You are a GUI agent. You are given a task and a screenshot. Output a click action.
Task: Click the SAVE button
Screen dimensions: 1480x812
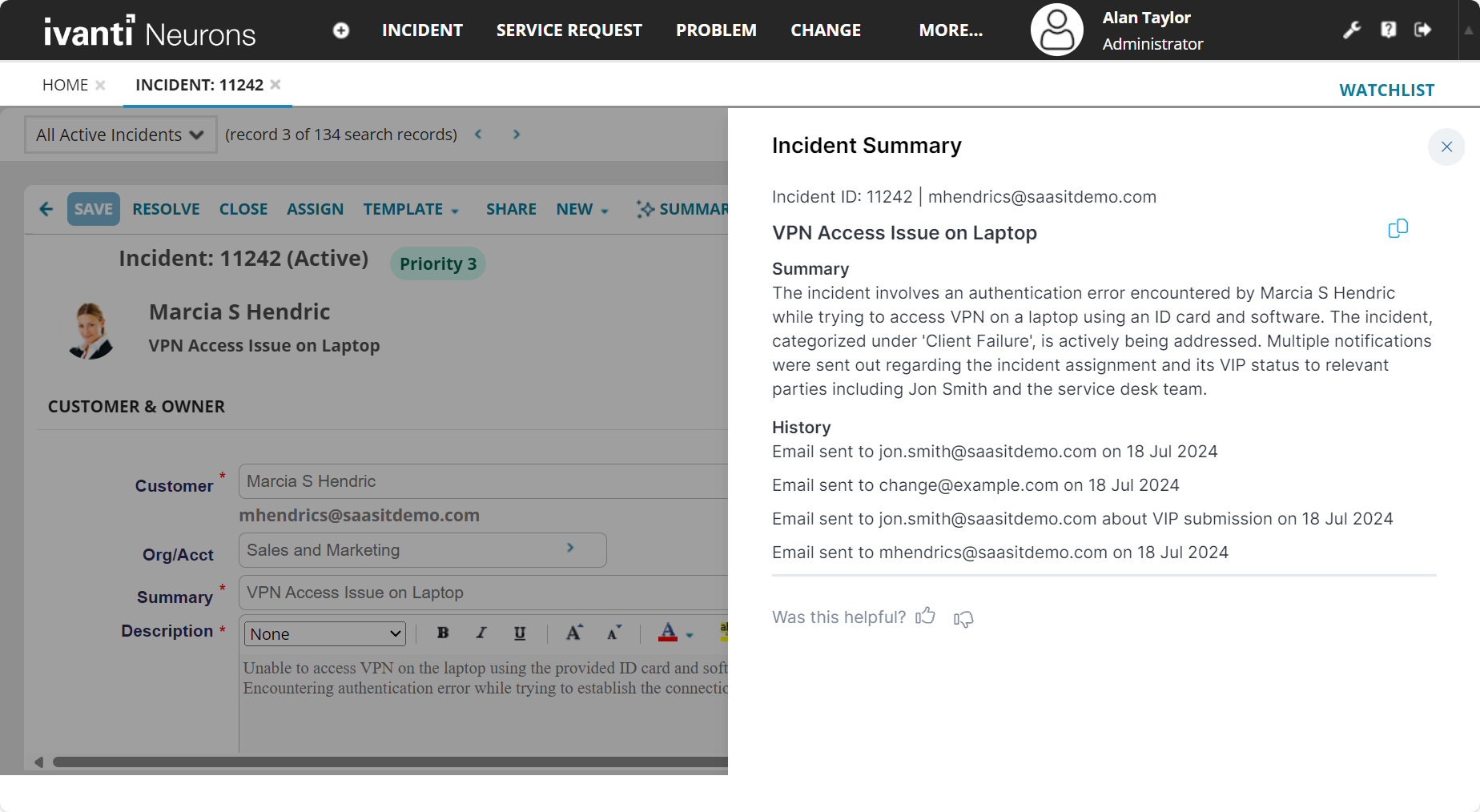coord(94,209)
